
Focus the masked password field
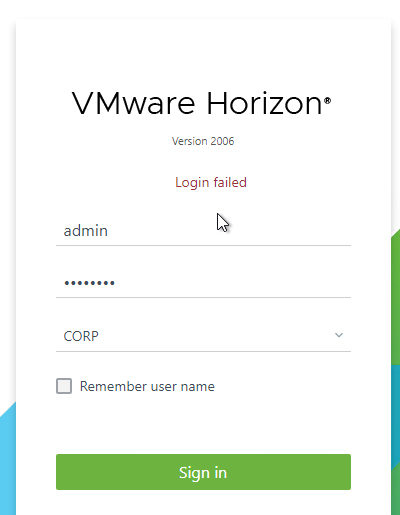pyautogui.click(x=203, y=283)
